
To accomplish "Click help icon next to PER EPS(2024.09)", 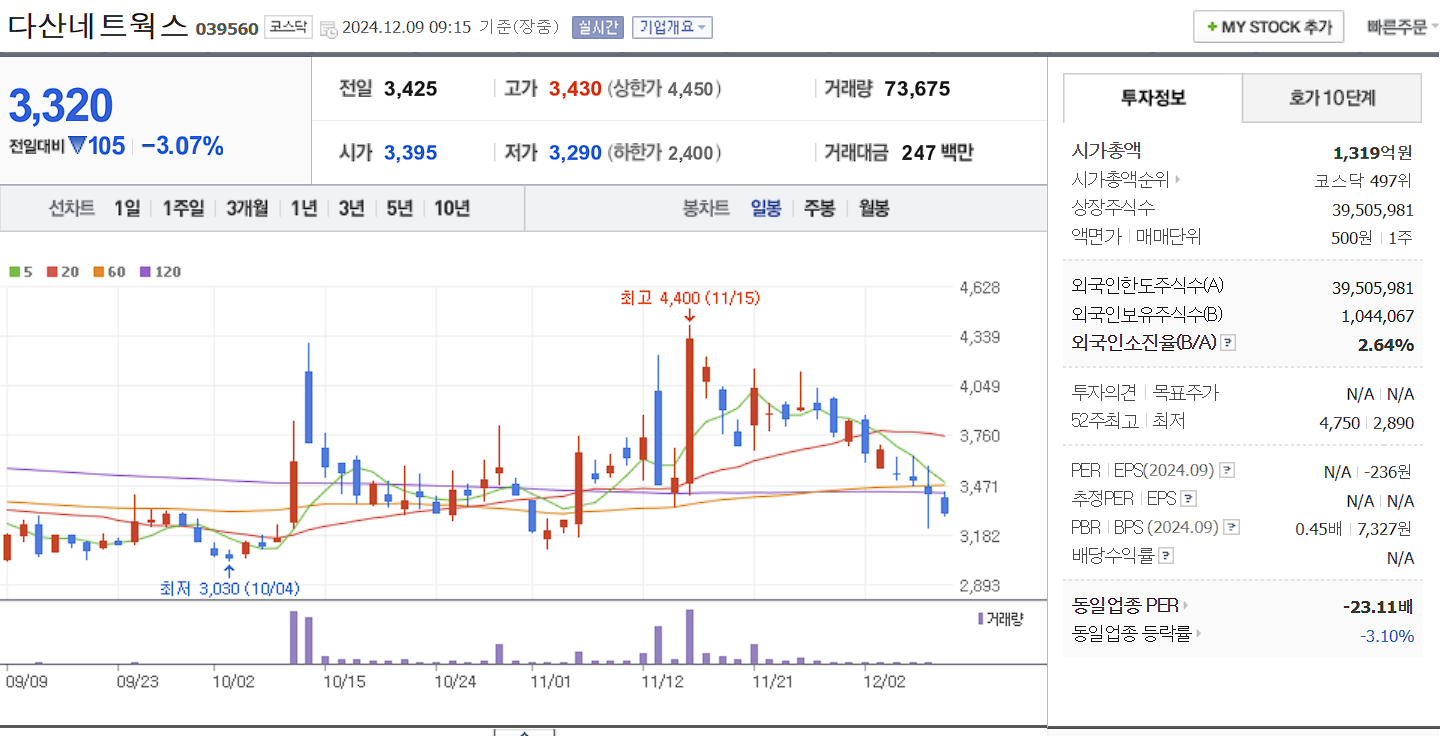I will click(1227, 470).
